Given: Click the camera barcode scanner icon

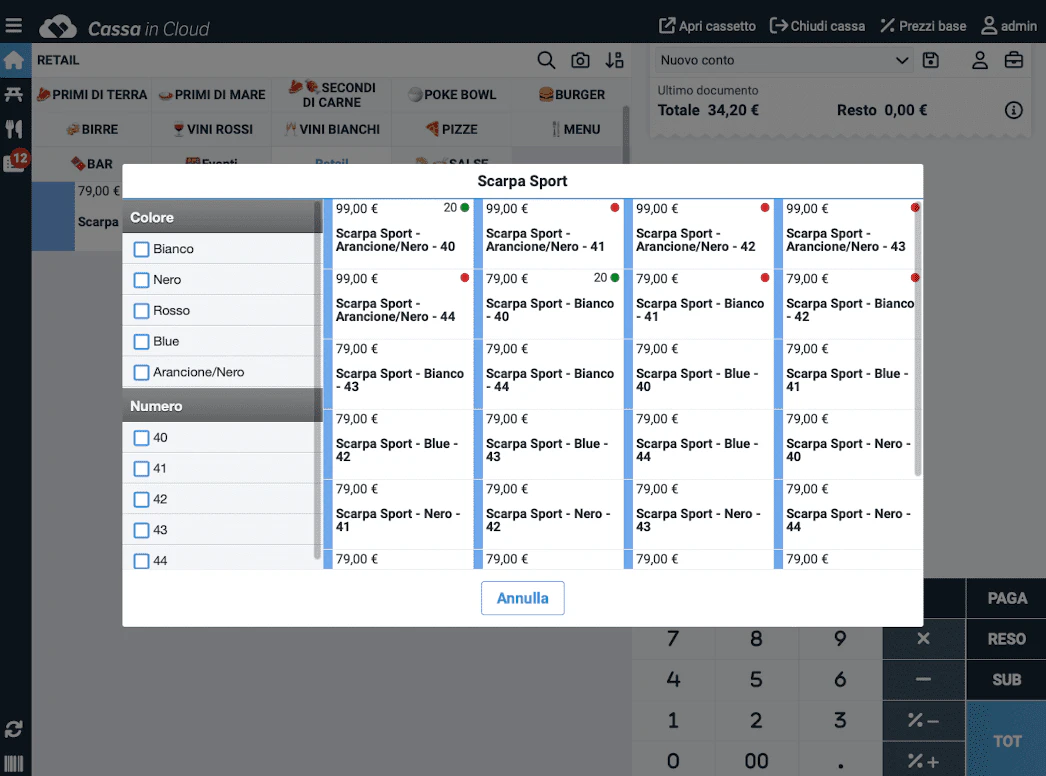Looking at the screenshot, I should click(x=580, y=60).
